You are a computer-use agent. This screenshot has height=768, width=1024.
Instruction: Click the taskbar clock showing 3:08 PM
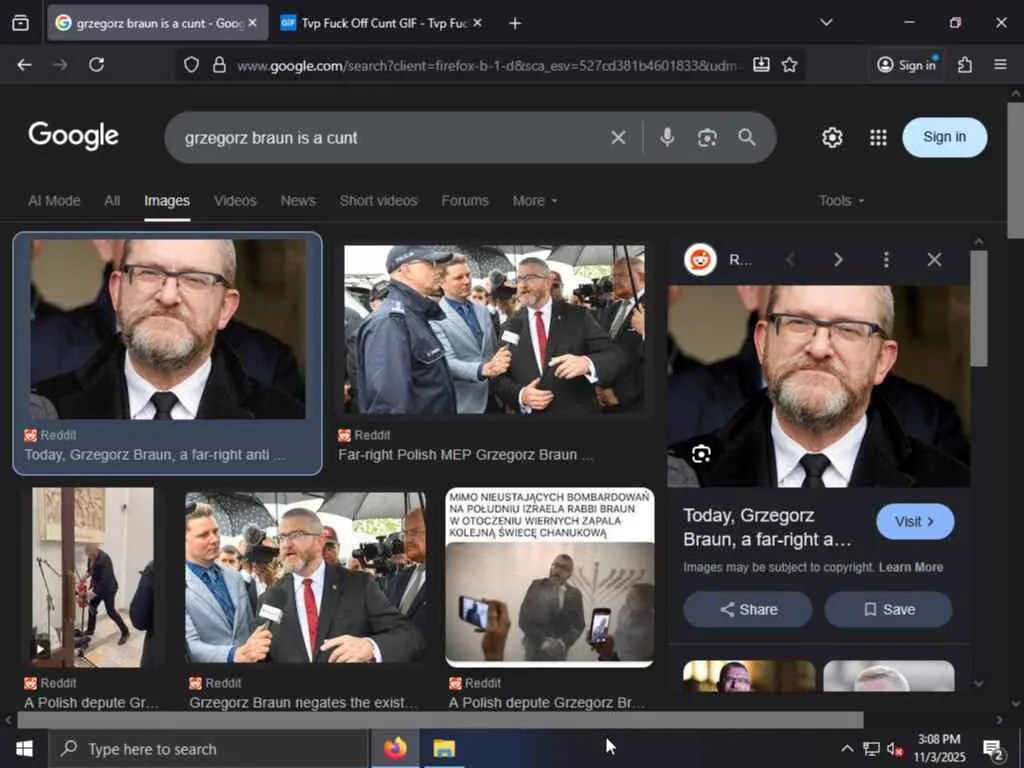pyautogui.click(x=939, y=748)
